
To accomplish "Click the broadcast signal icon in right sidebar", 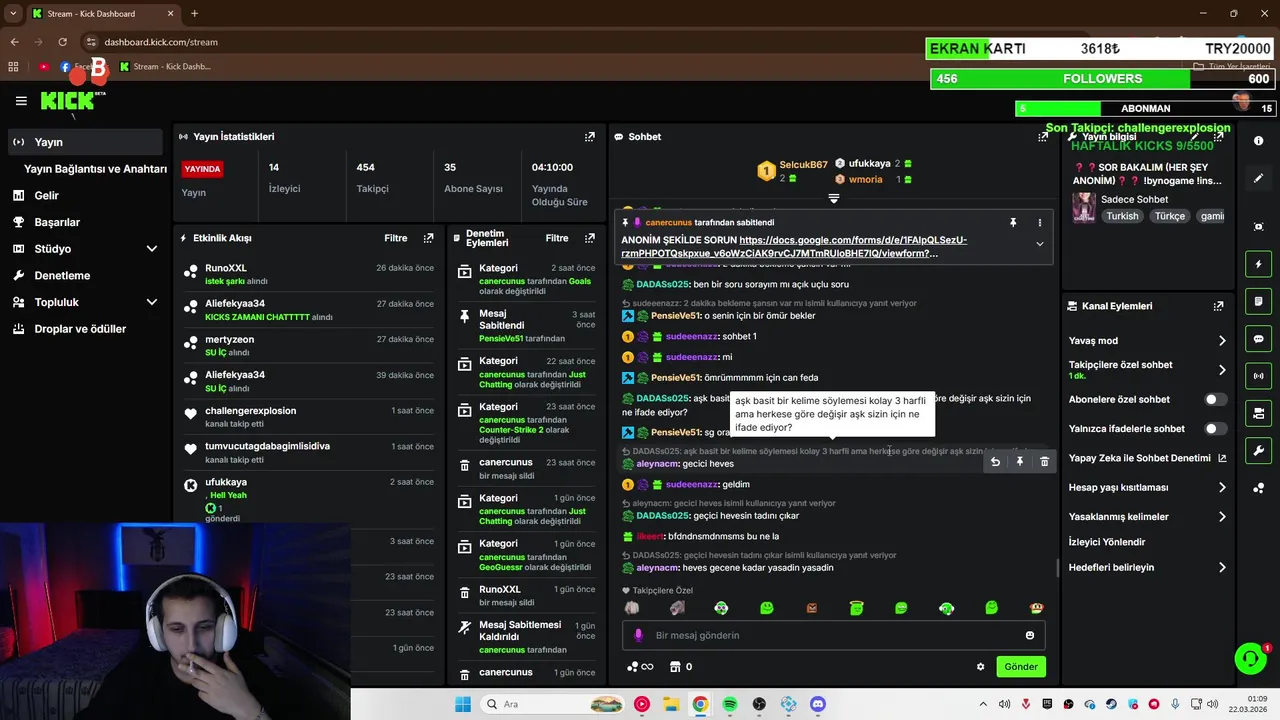I will coord(1258,376).
